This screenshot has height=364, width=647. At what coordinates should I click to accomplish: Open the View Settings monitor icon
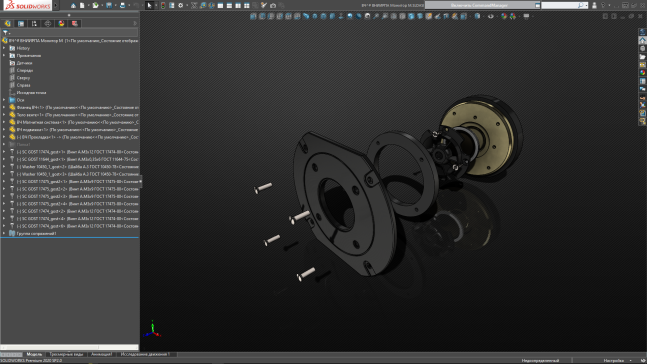coord(527,17)
